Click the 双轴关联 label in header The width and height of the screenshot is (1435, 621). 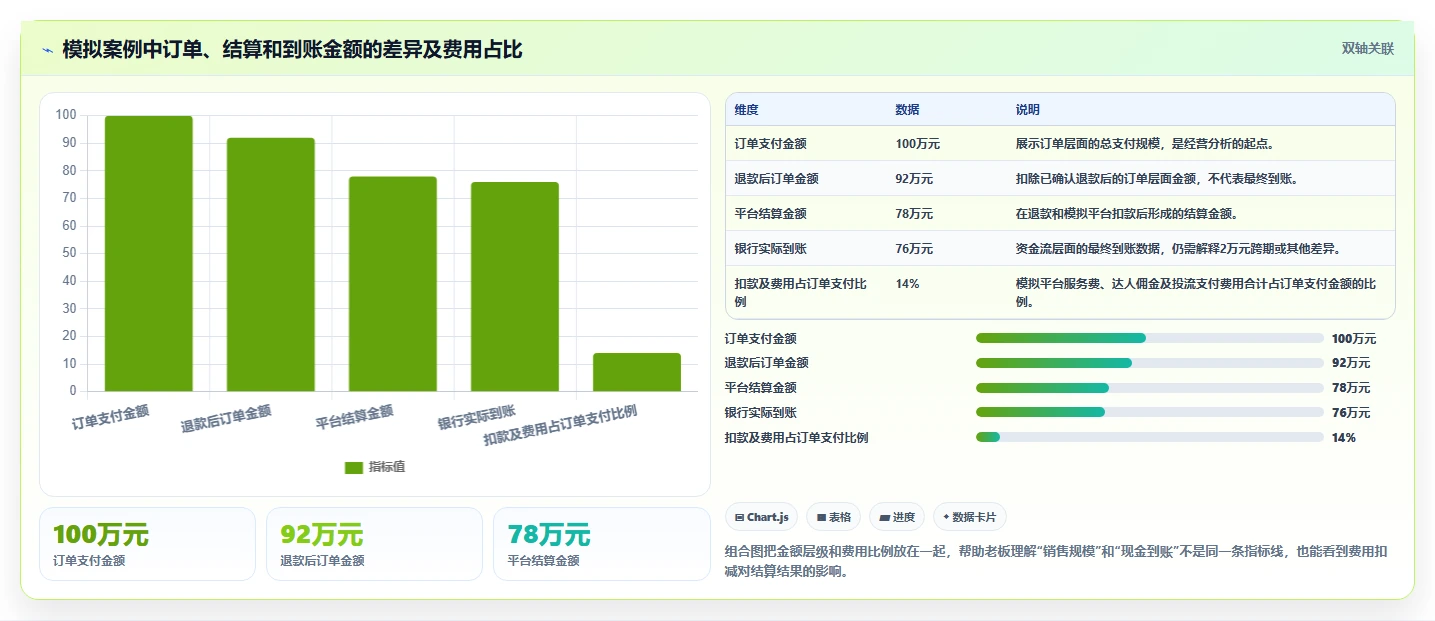pos(1367,49)
